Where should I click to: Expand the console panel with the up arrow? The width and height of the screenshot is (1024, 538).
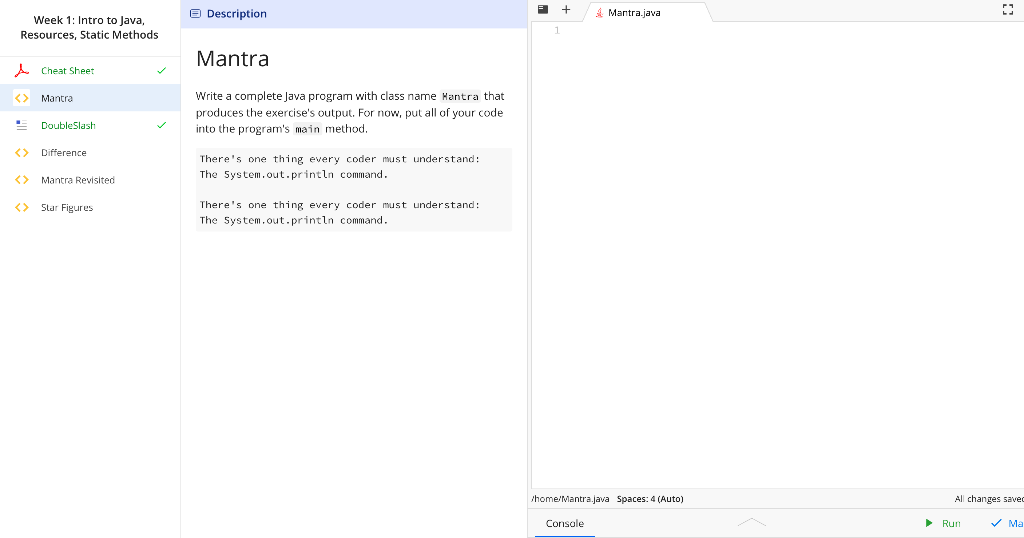click(752, 522)
